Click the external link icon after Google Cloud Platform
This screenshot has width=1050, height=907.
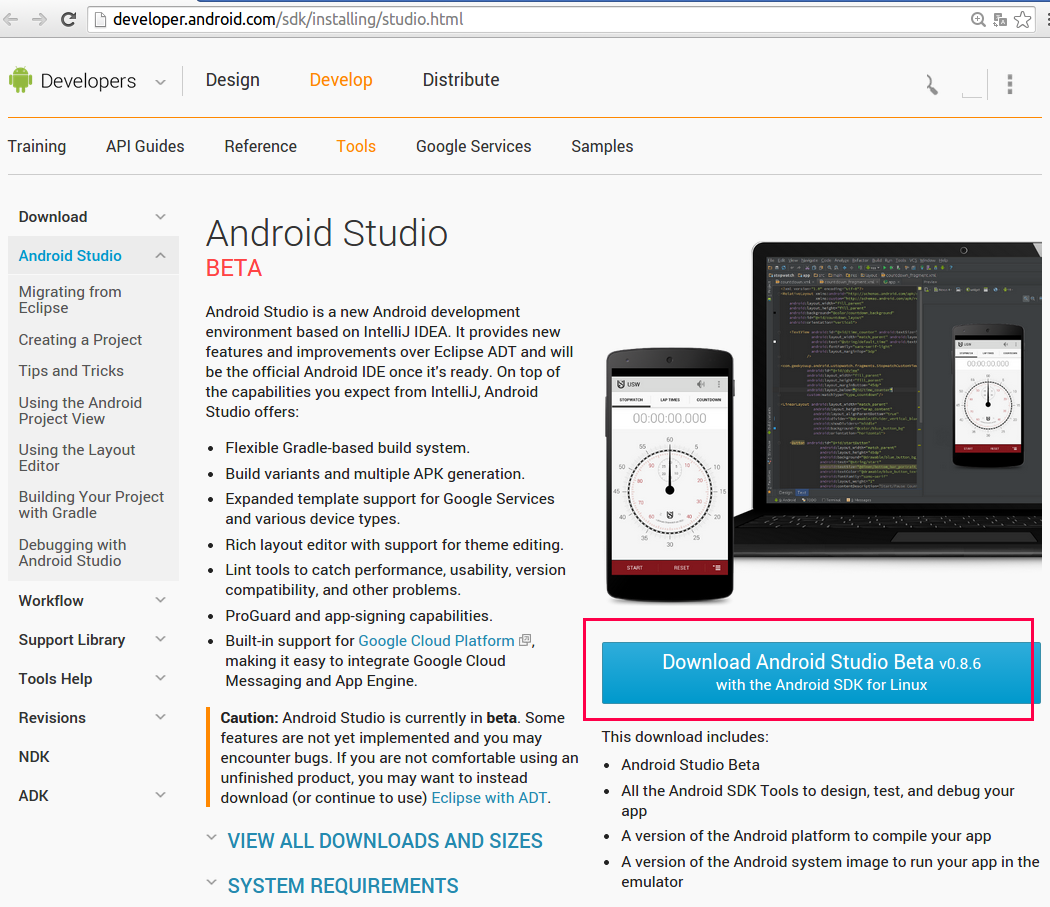click(526, 640)
